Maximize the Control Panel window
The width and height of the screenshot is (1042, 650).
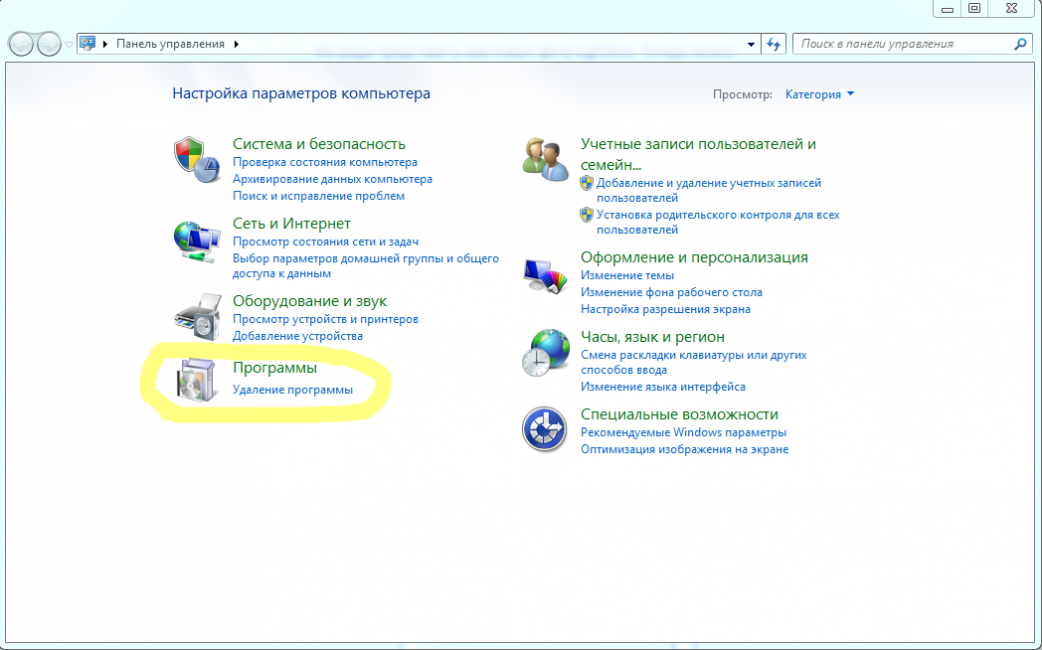(974, 9)
